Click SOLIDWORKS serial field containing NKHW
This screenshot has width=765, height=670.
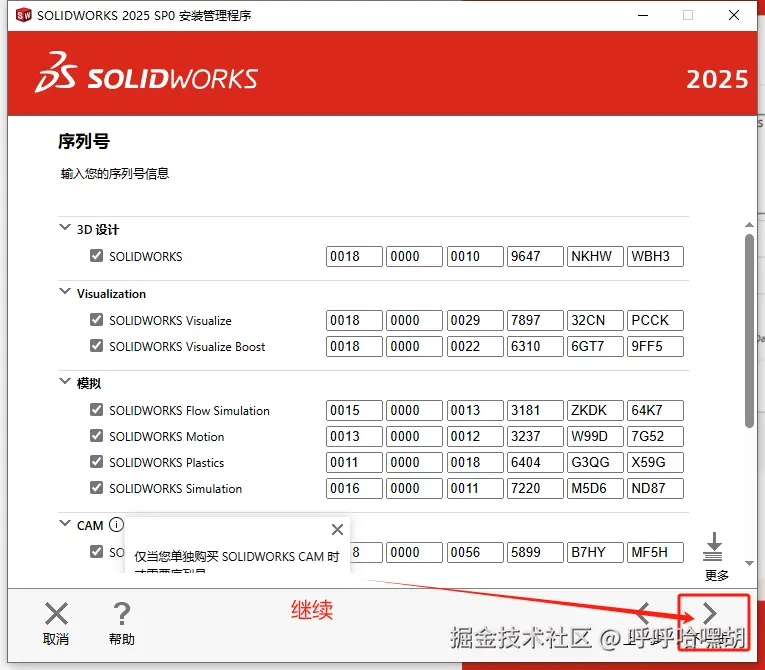tap(595, 256)
